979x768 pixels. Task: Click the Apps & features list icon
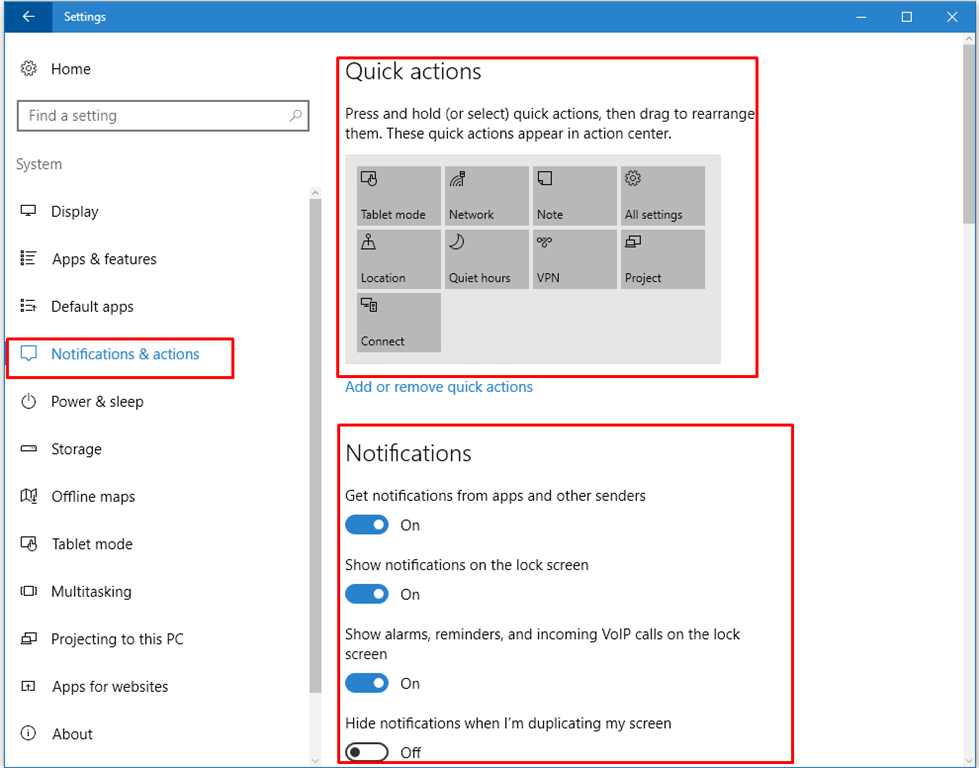click(28, 258)
